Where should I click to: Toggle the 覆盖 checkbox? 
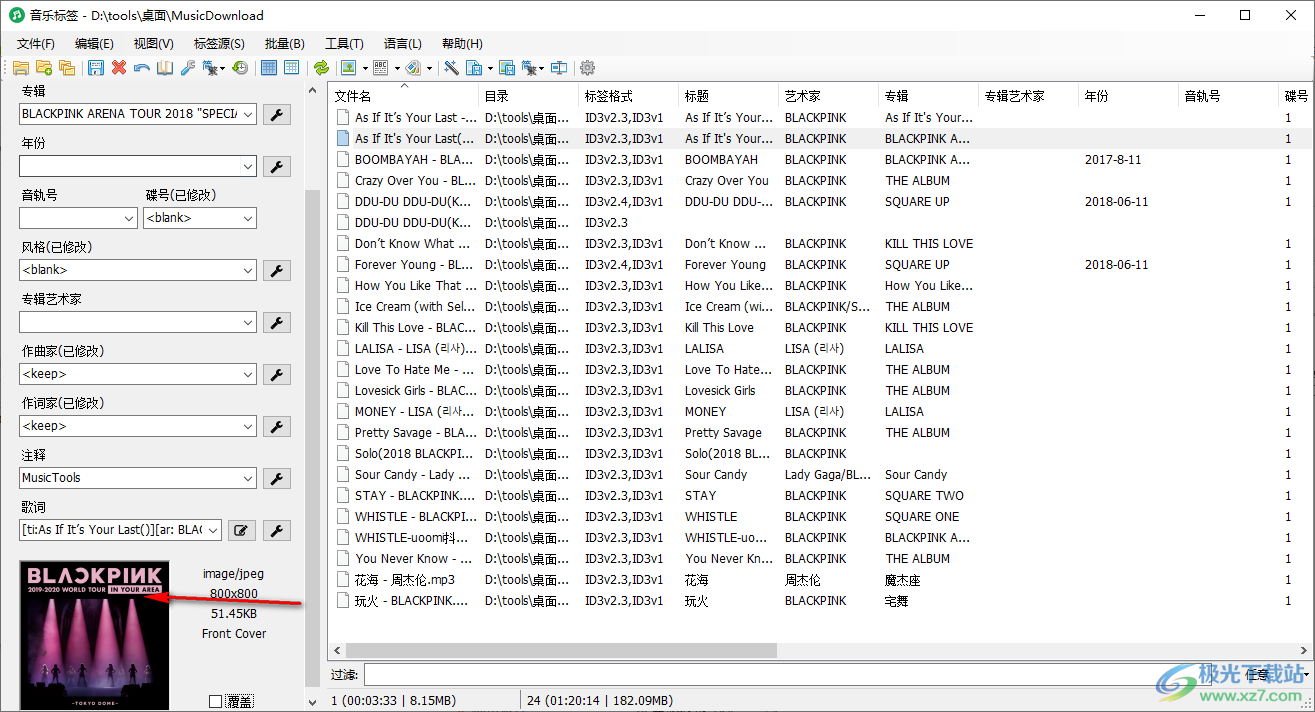[x=215, y=701]
